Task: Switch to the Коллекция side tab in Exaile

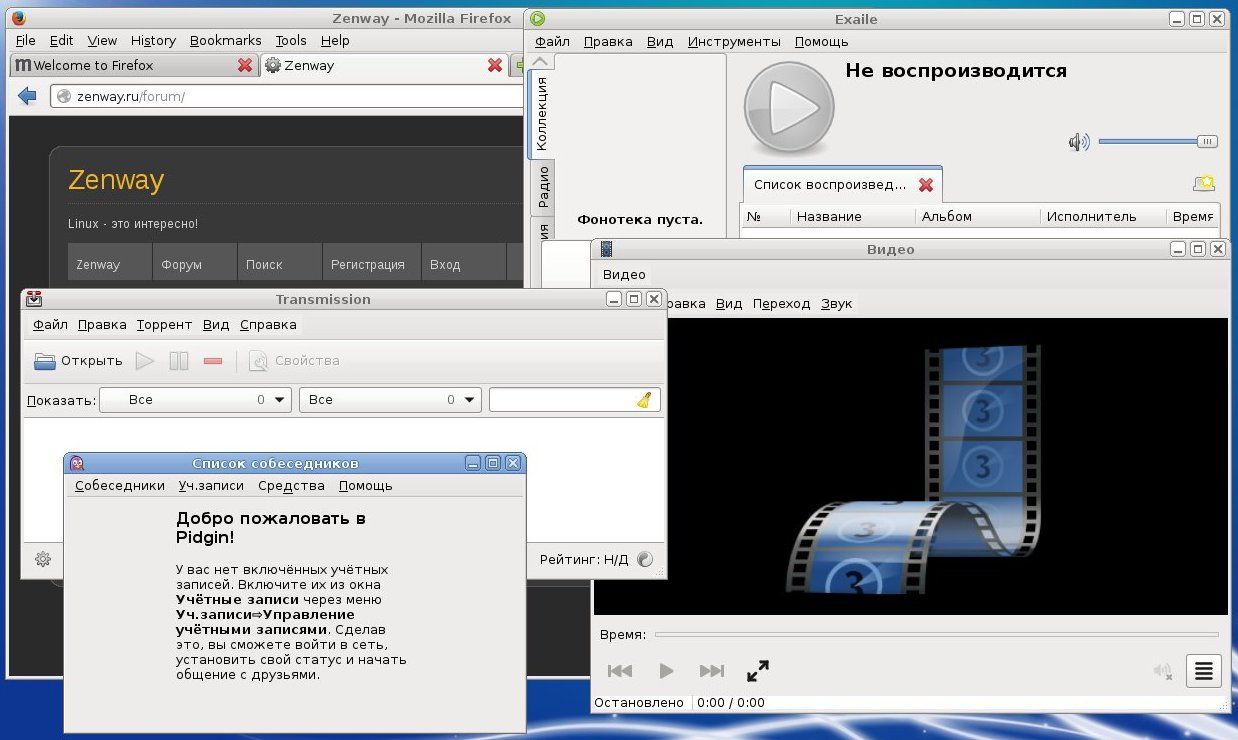Action: tap(541, 113)
